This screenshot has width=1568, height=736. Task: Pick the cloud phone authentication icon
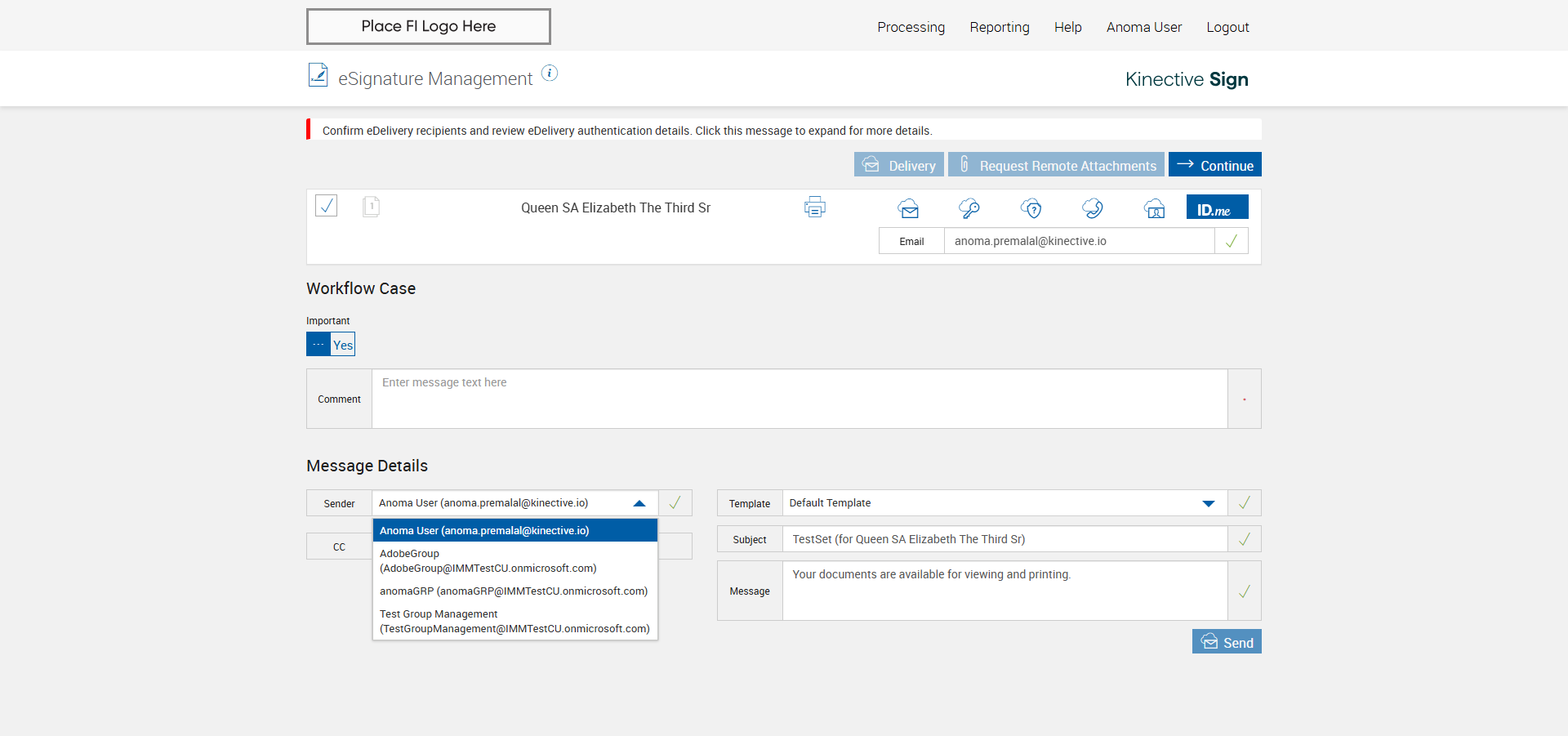pos(1093,208)
